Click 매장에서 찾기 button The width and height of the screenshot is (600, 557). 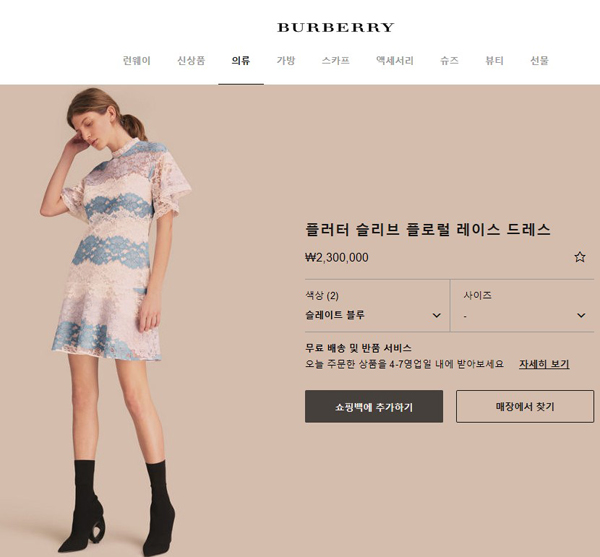(525, 406)
